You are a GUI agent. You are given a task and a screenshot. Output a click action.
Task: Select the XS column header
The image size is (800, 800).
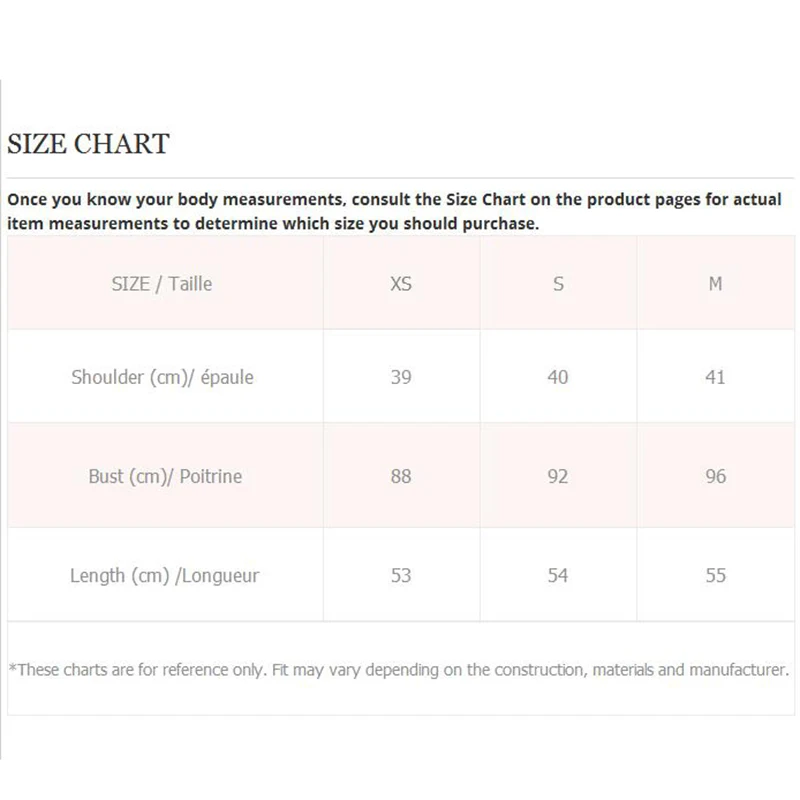pyautogui.click(x=401, y=284)
